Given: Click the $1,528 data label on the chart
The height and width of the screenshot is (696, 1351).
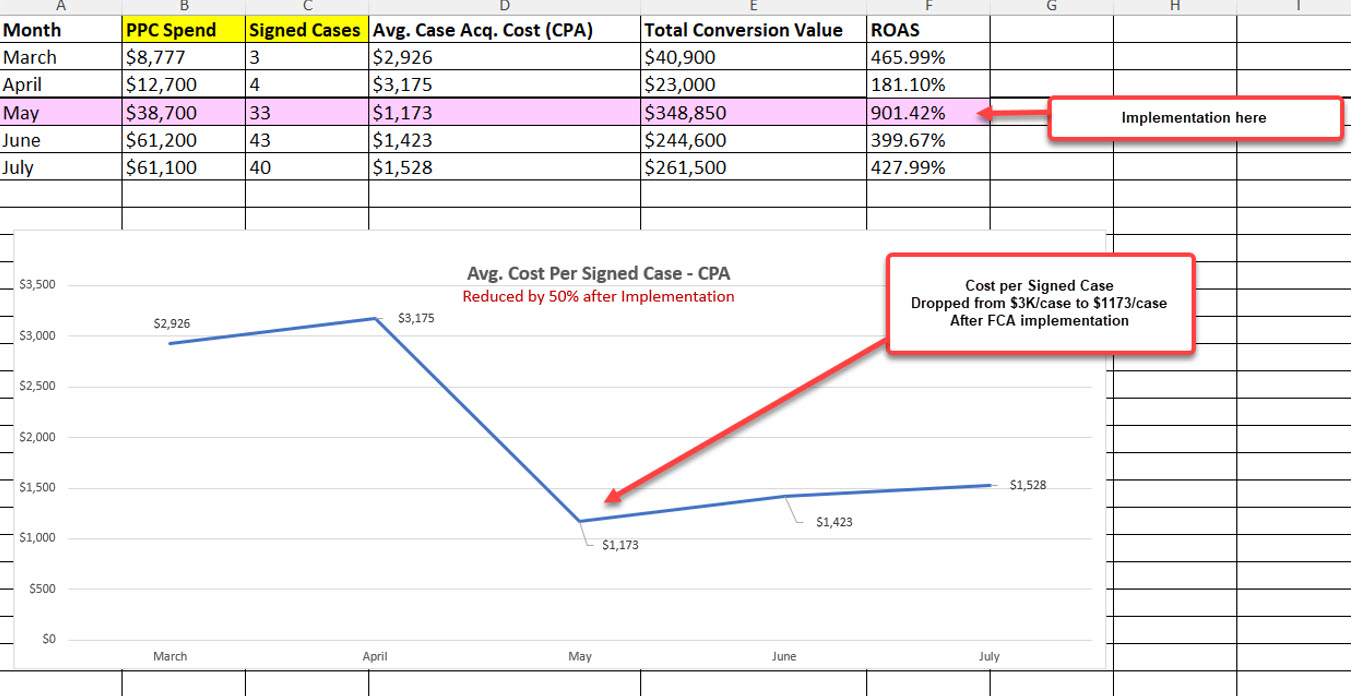Looking at the screenshot, I should point(1027,485).
